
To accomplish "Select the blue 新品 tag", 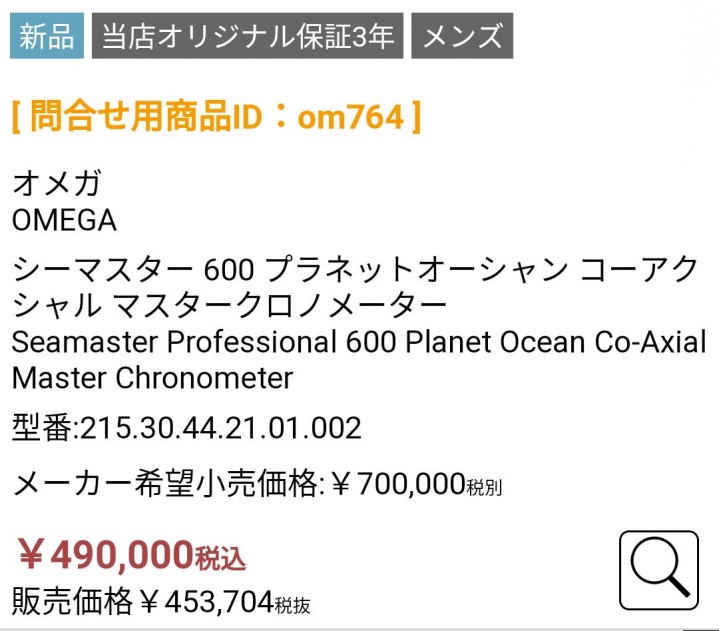I will coord(47,36).
